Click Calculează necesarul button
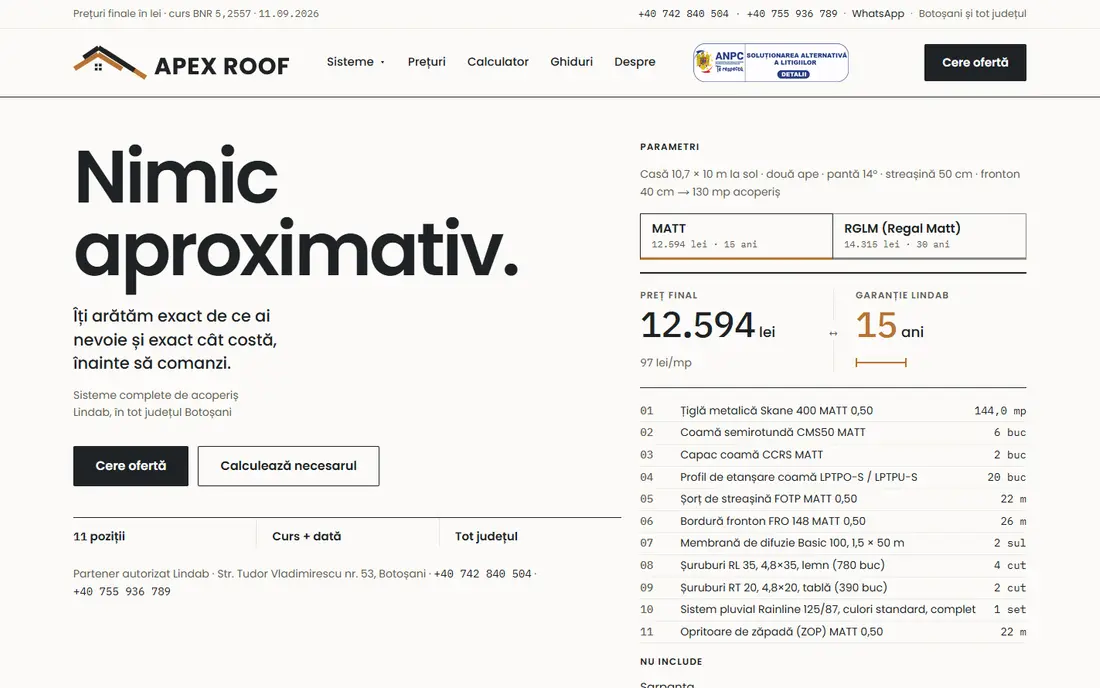 pyautogui.click(x=288, y=466)
